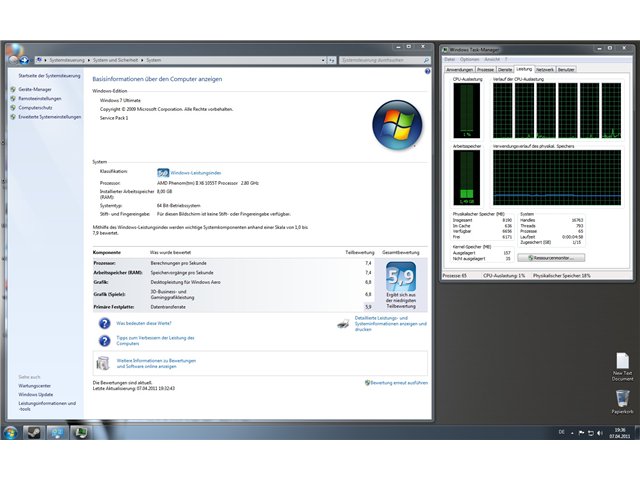Show hidden tray icons arrow

pos(572,433)
